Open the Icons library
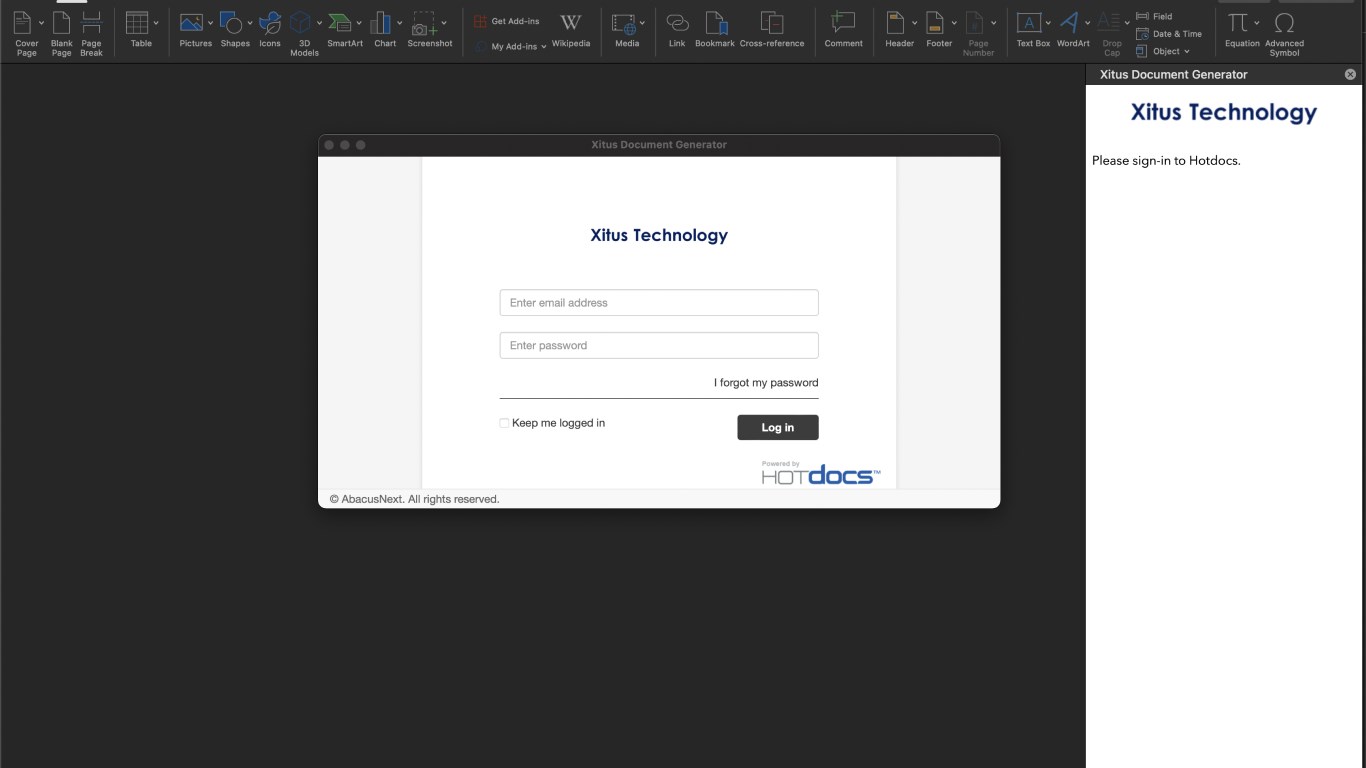 (x=270, y=29)
